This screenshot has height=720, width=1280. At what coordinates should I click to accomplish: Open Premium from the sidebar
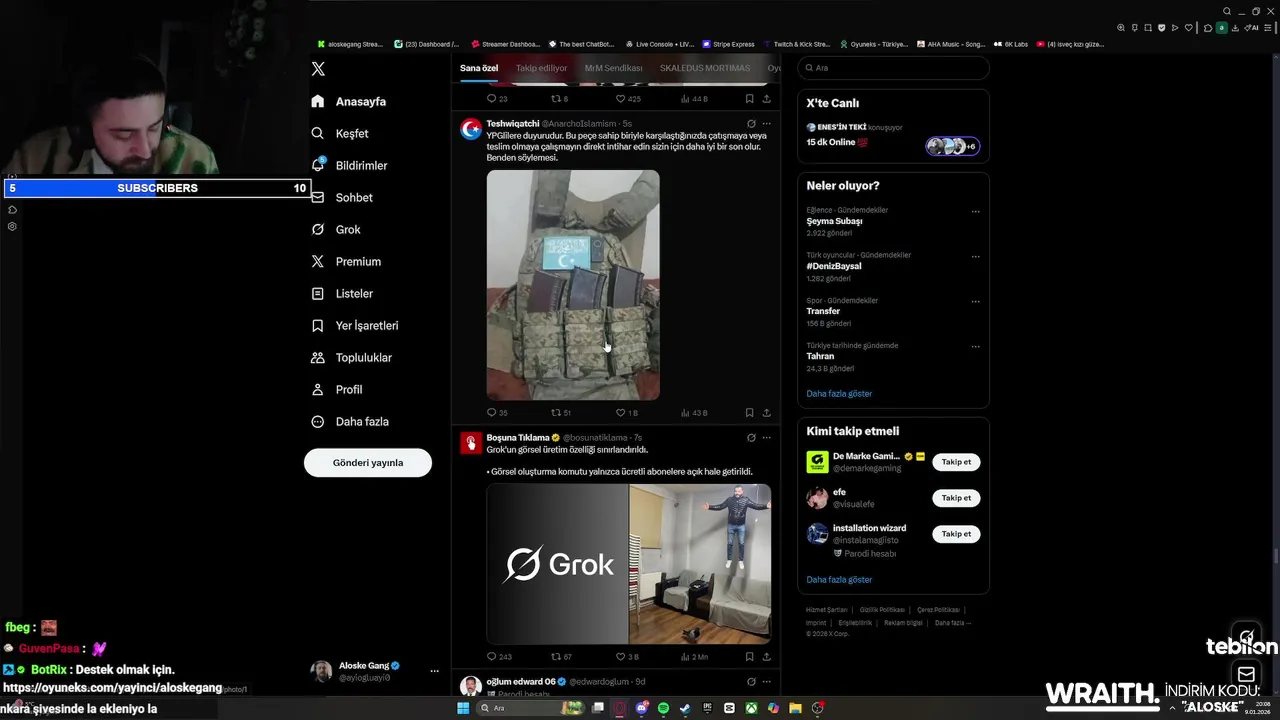coord(346,261)
